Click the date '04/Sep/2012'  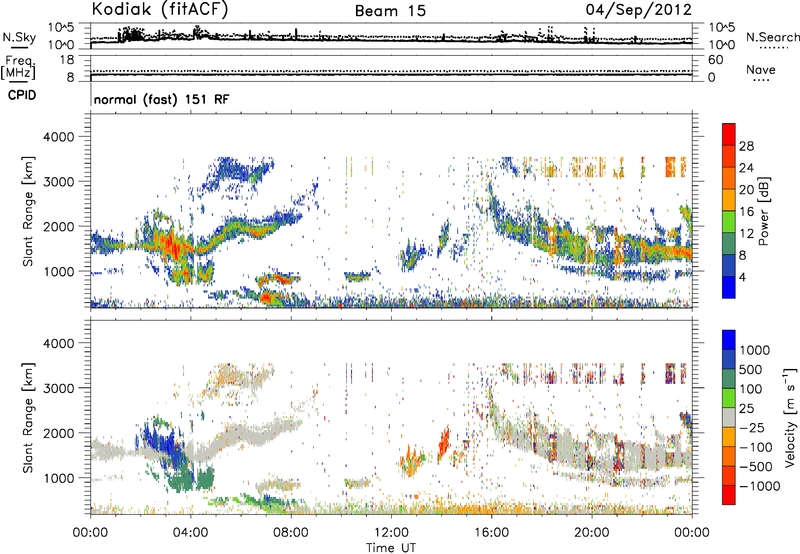coord(639,9)
